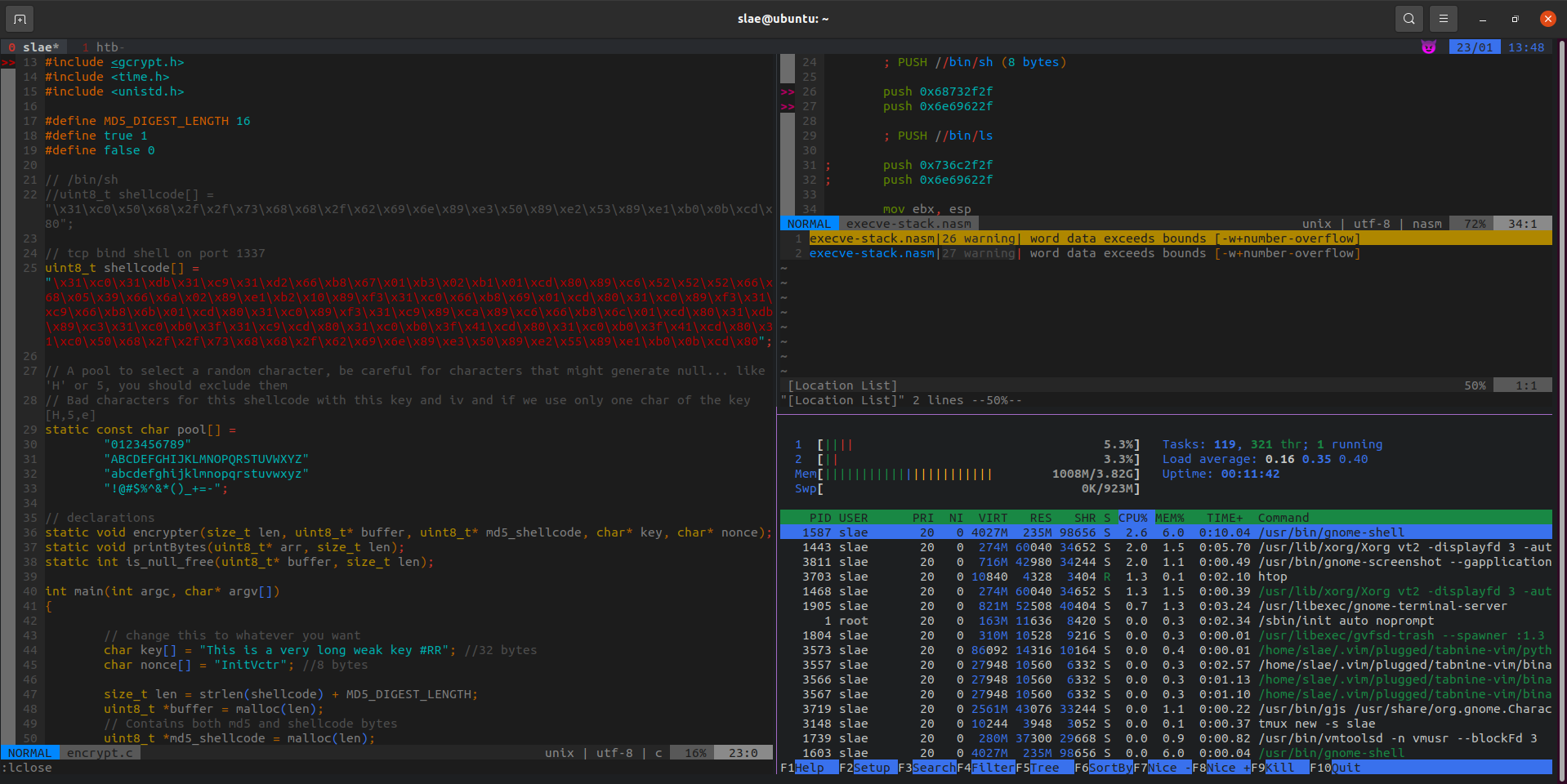
Task: Select htop process 1739 vmtoolsd row
Action: click(1166, 738)
